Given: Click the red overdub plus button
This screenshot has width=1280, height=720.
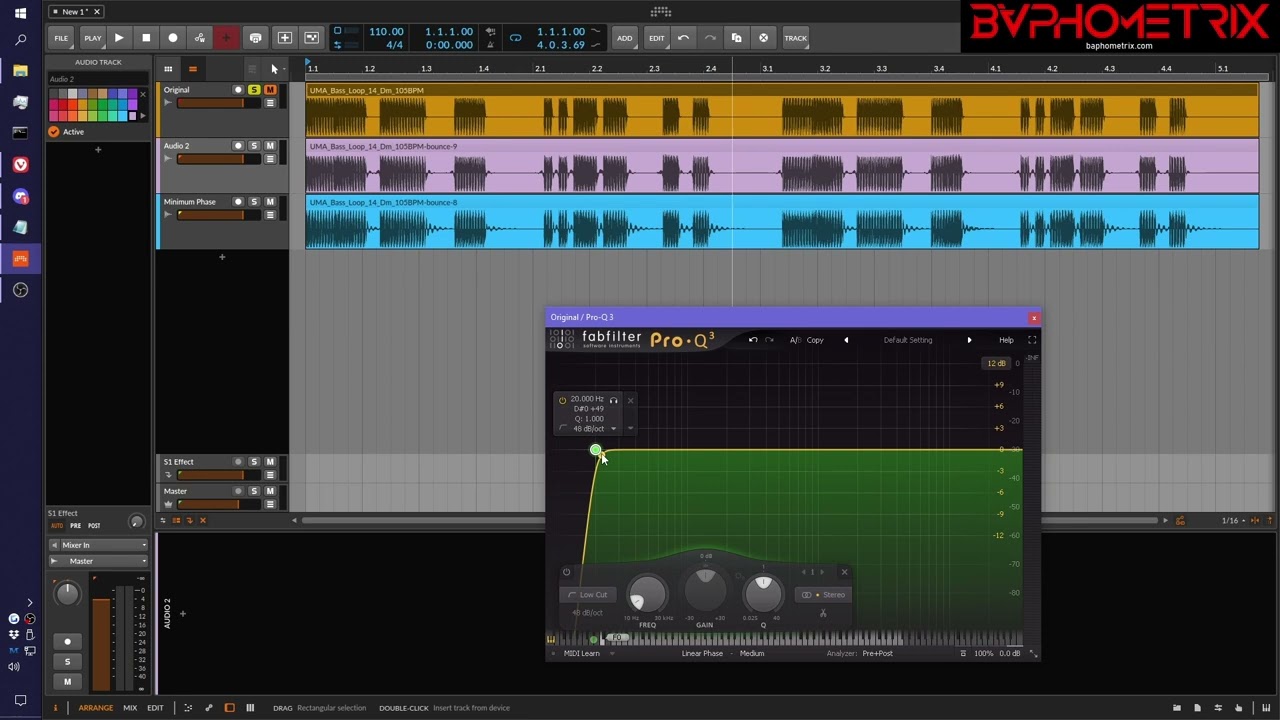Looking at the screenshot, I should point(226,38).
